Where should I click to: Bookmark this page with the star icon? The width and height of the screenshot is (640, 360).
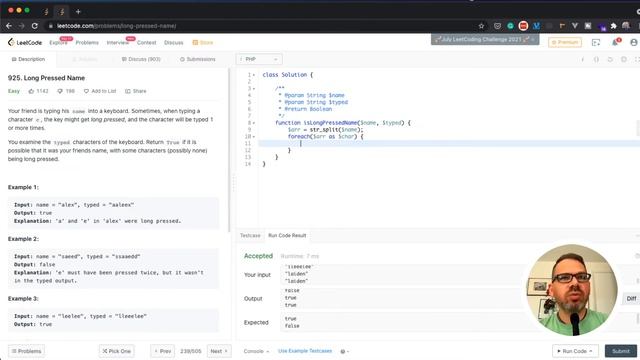click(x=481, y=26)
